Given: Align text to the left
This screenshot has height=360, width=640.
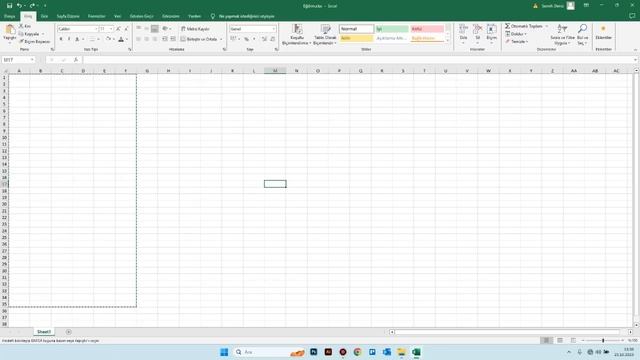Looking at the screenshot, I should point(139,39).
